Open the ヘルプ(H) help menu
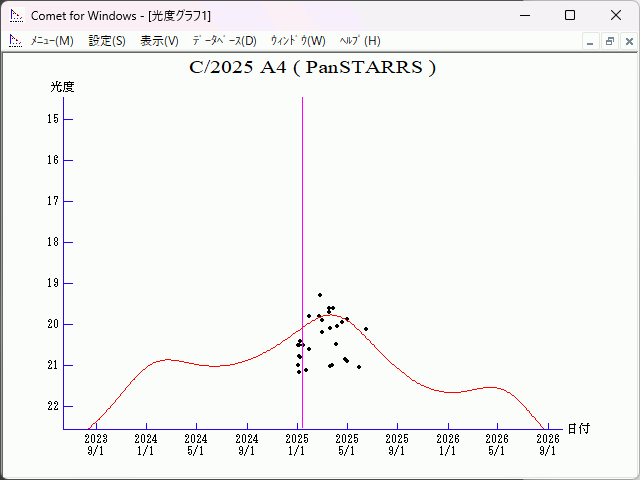Viewport: 640px width, 480px height. (x=360, y=41)
